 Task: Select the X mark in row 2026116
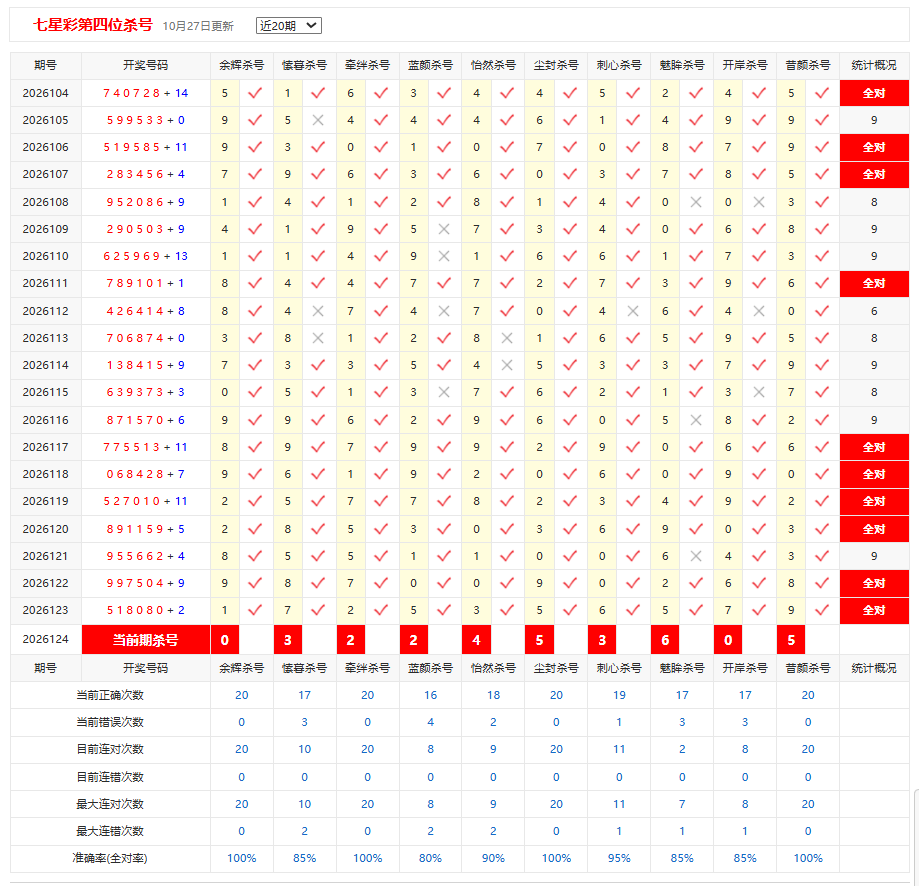(696, 420)
